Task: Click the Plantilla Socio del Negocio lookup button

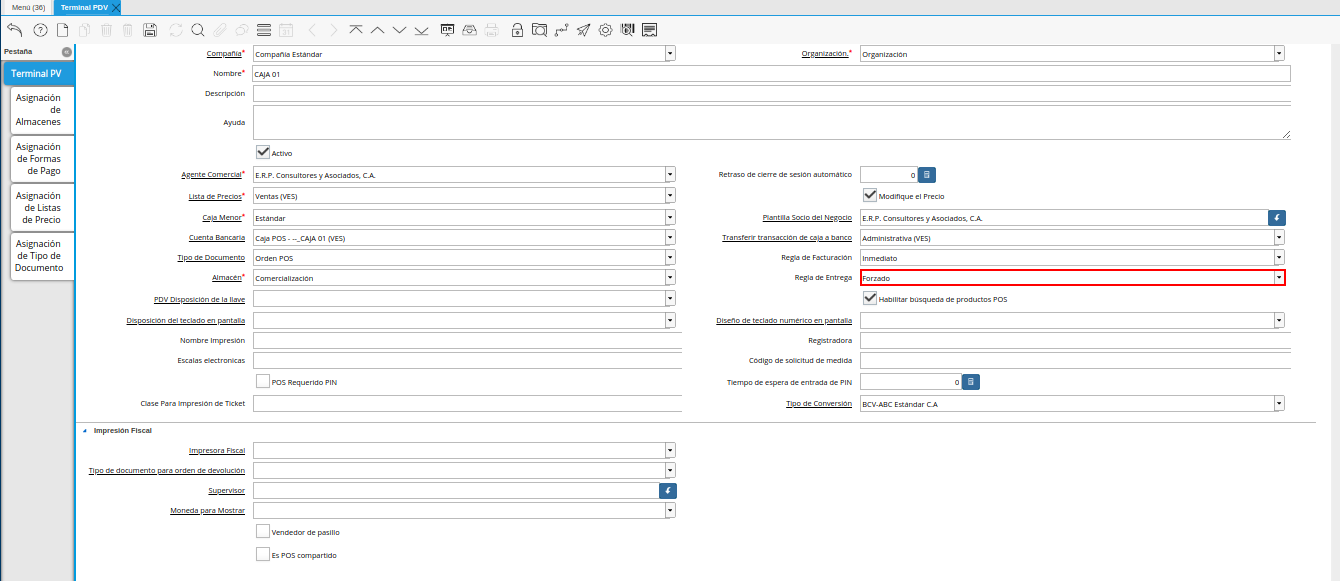Action: pos(1276,217)
